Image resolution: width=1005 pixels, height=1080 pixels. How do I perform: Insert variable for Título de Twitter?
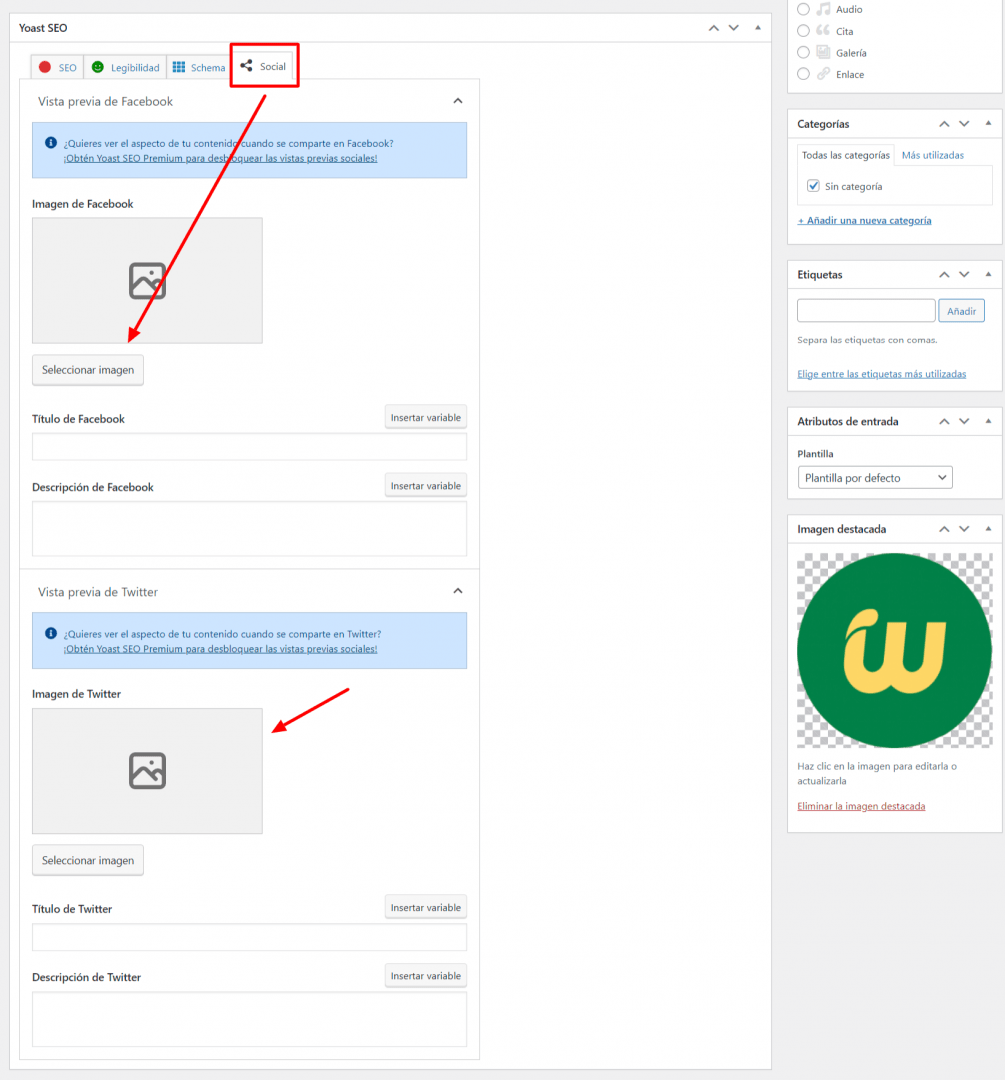pos(426,907)
